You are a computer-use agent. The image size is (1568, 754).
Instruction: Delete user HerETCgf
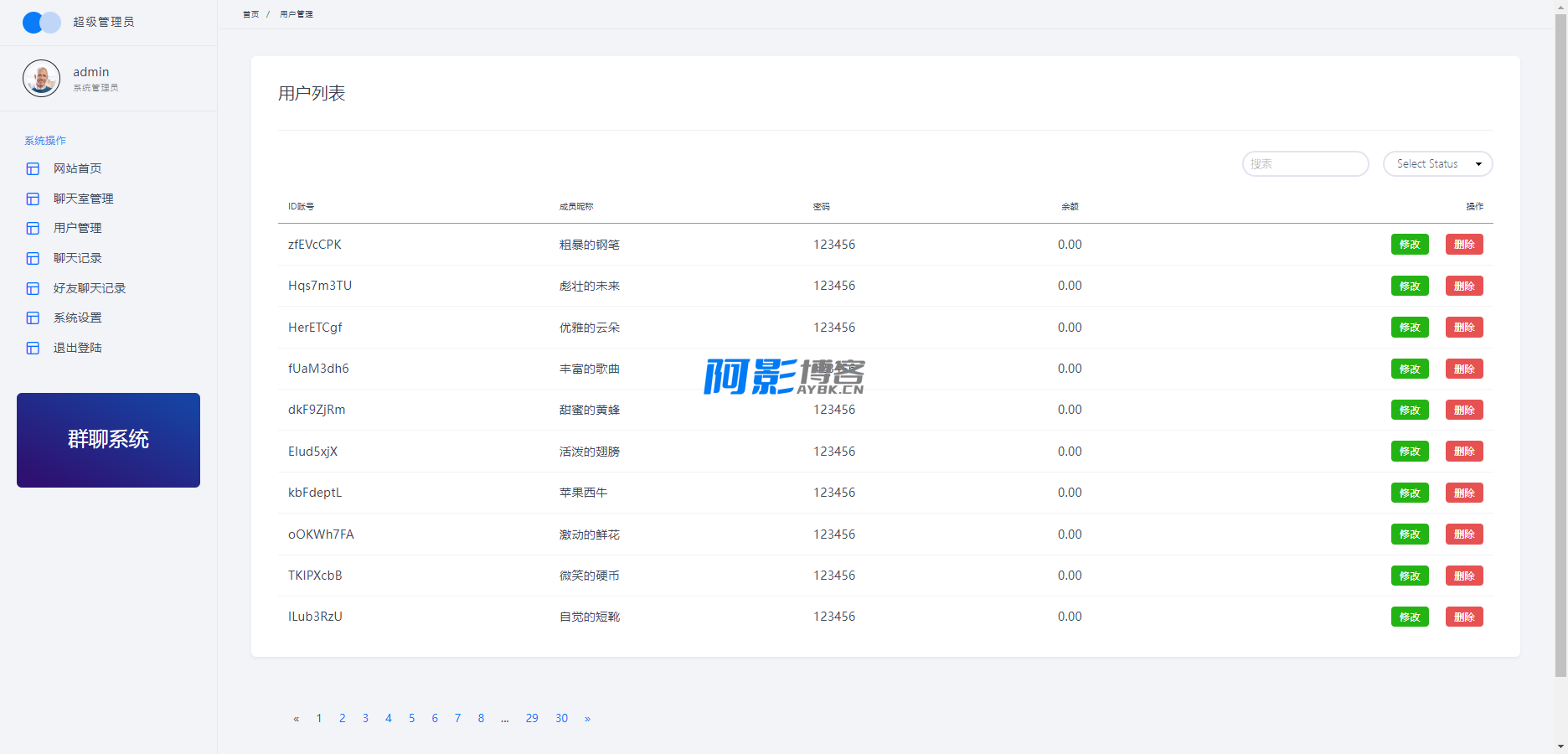[x=1464, y=328]
